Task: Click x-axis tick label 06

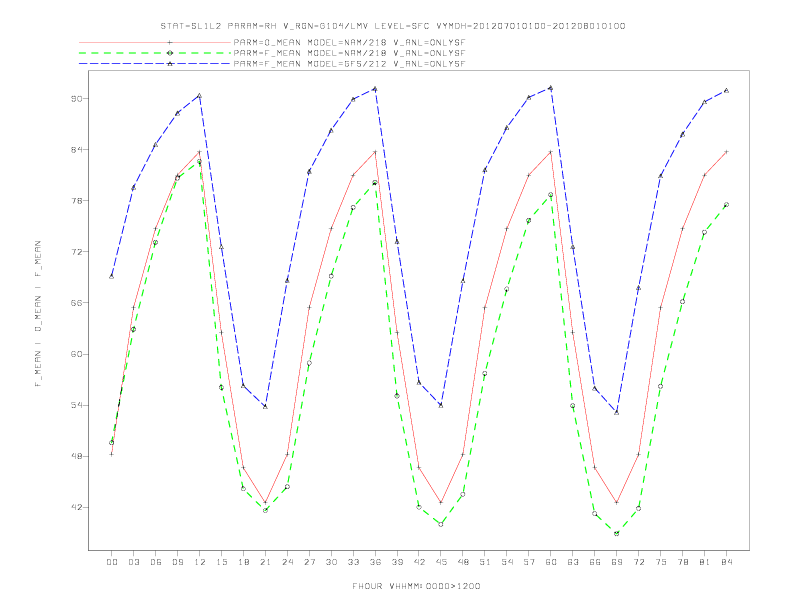Action: (x=156, y=562)
